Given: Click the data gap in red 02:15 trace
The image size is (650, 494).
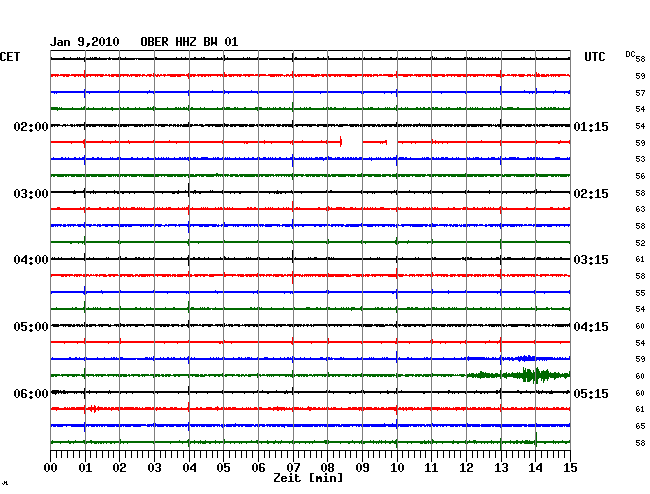Looking at the screenshot, I should [x=352, y=142].
